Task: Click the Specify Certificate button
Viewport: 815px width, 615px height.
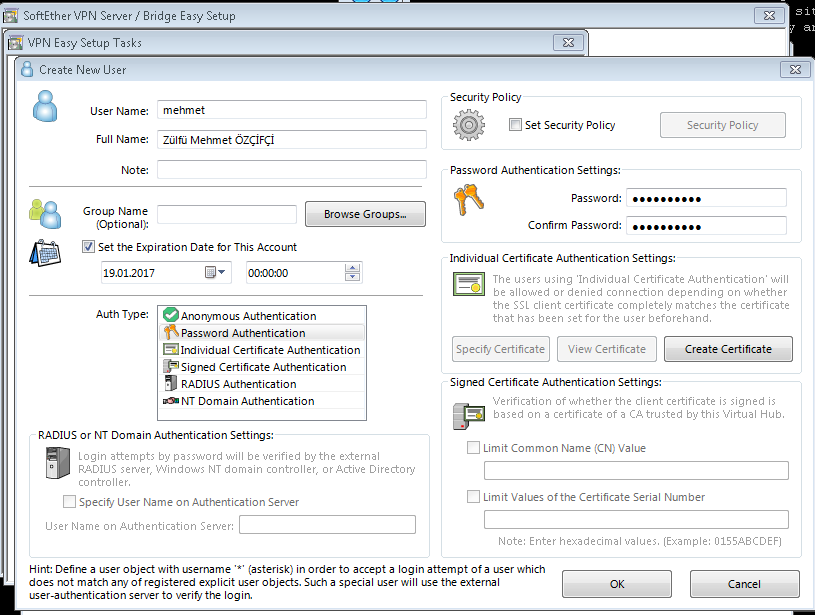Action: point(500,349)
